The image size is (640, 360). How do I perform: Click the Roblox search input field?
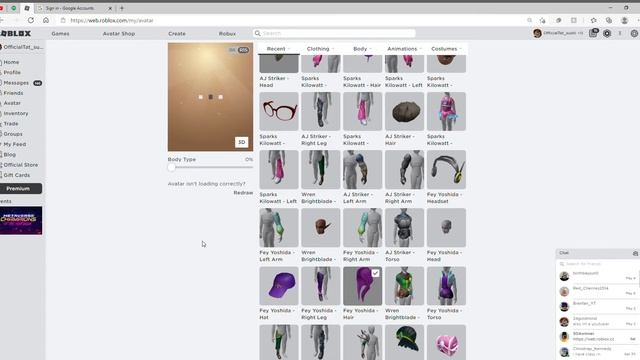(335, 33)
